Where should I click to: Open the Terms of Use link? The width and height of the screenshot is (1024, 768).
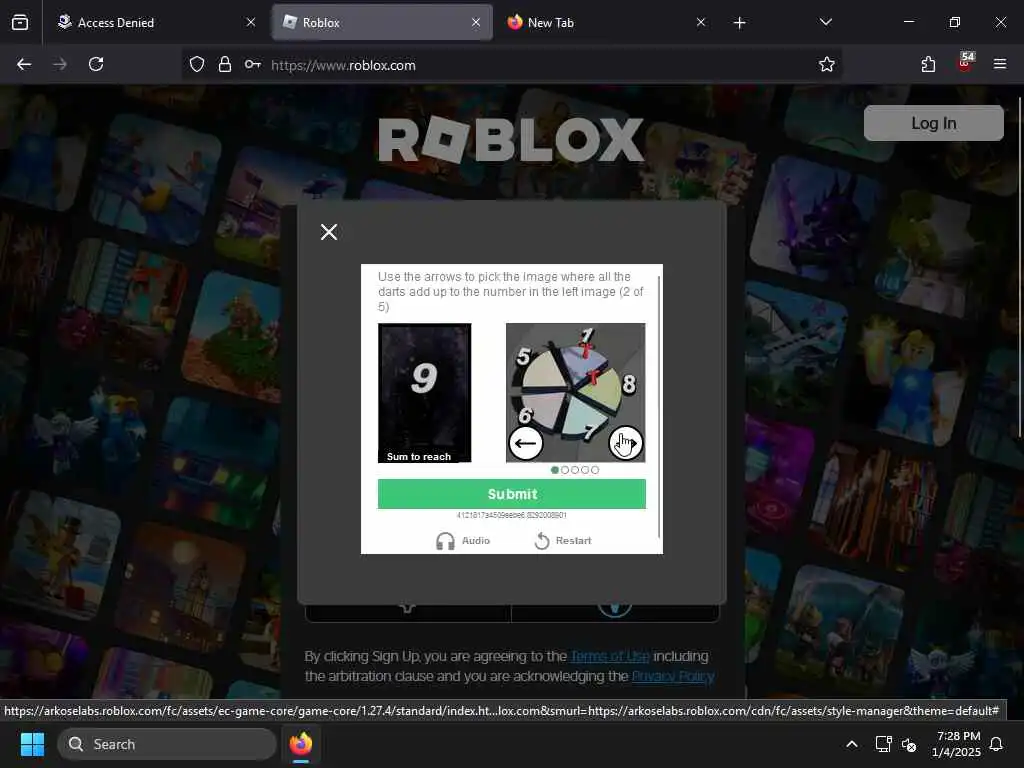pos(610,656)
